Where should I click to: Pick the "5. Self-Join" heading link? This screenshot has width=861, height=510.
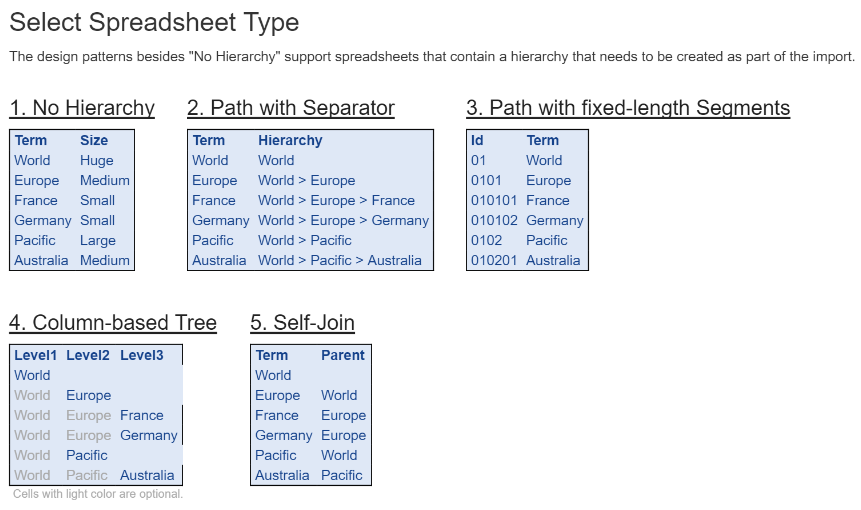[x=302, y=323]
